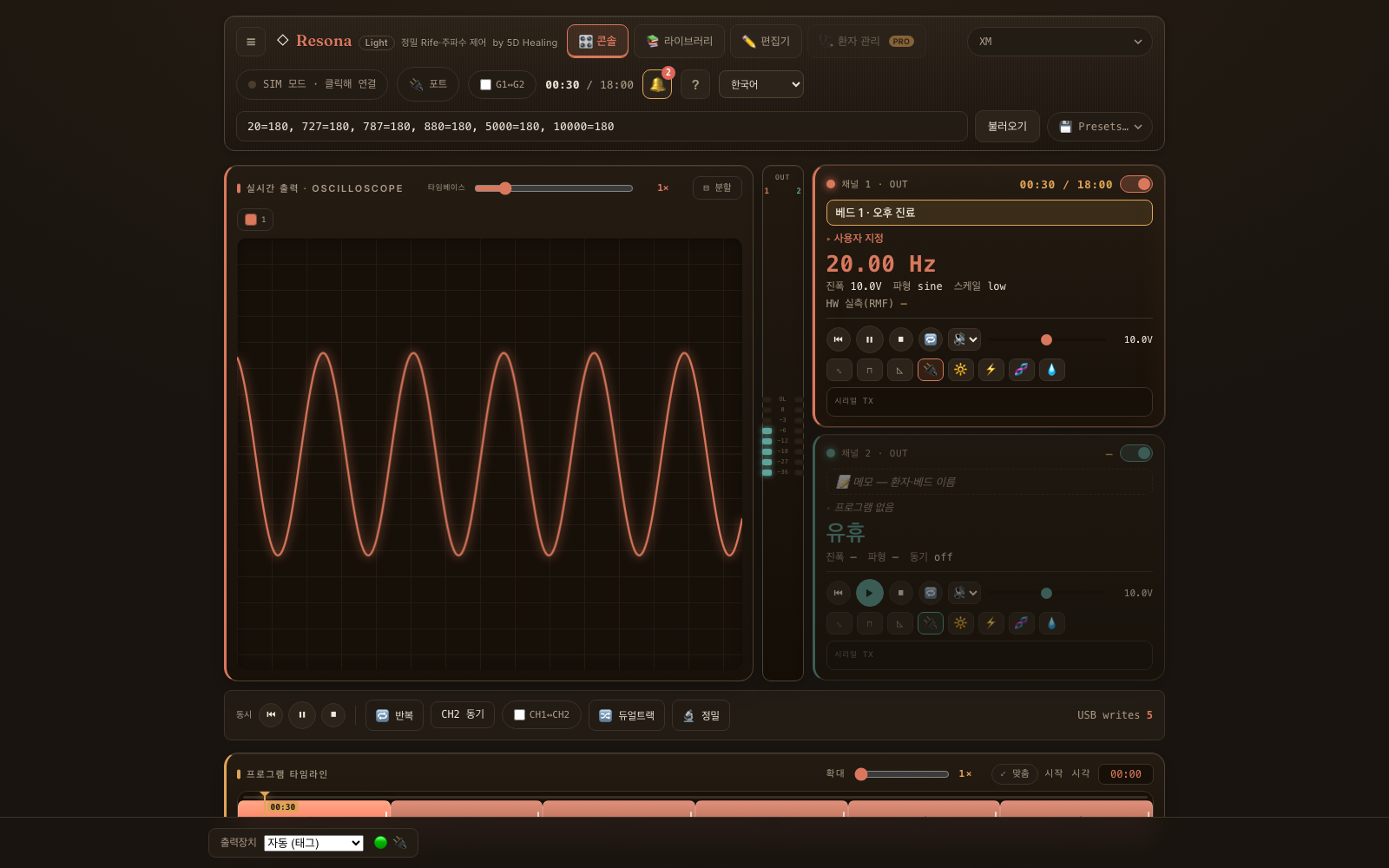The image size is (1389, 868).
Task: Toggle CH2 동기 sync button
Action: (x=463, y=714)
